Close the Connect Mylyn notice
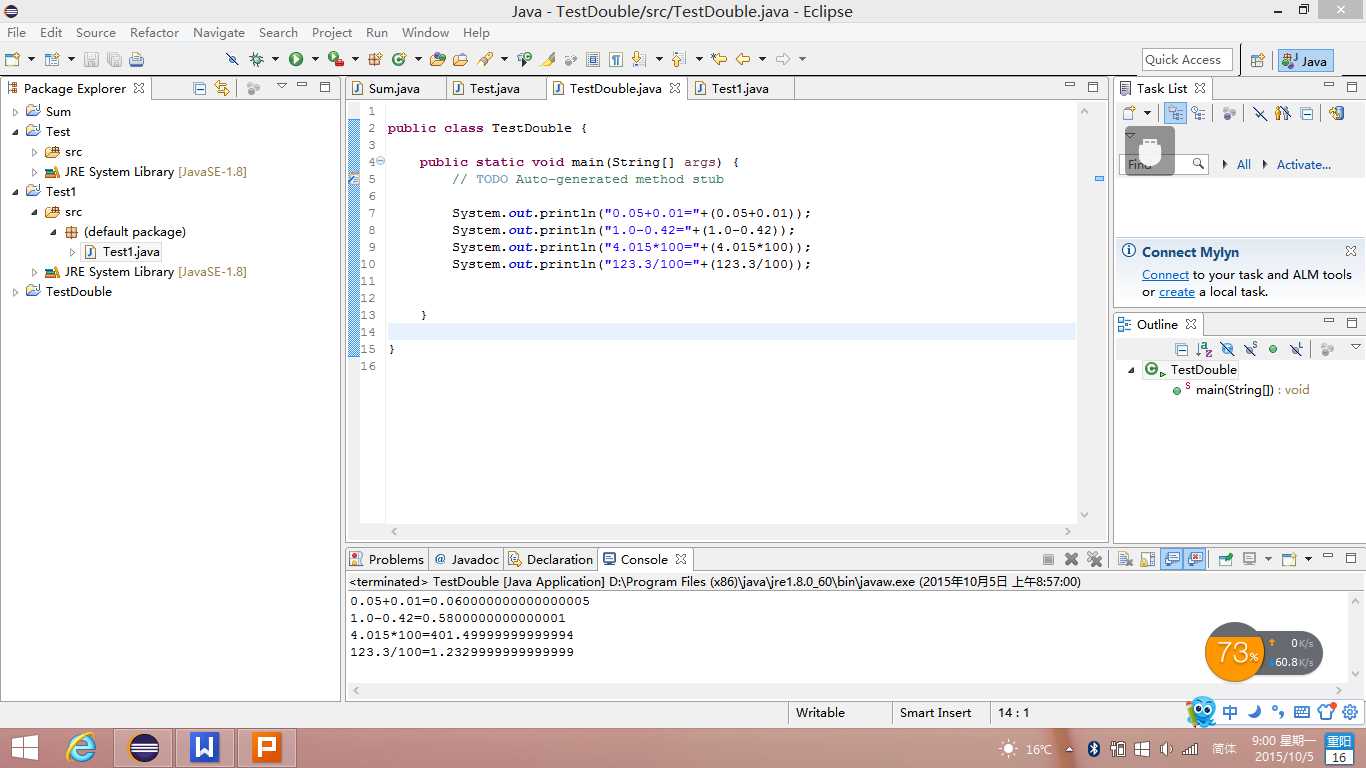The height and width of the screenshot is (768, 1366). click(x=1351, y=251)
